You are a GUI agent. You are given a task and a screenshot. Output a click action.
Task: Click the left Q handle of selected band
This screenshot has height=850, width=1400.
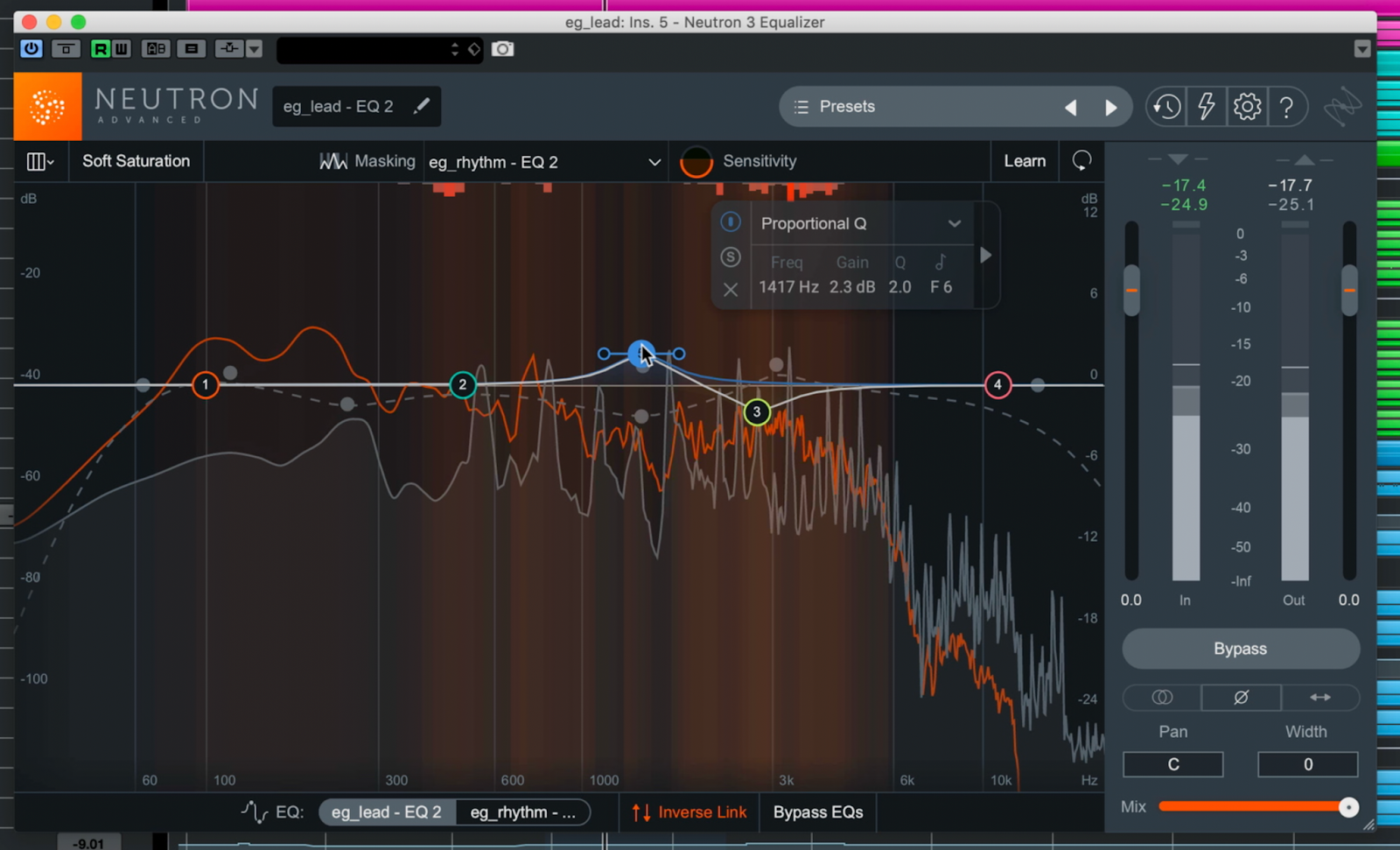pos(604,354)
